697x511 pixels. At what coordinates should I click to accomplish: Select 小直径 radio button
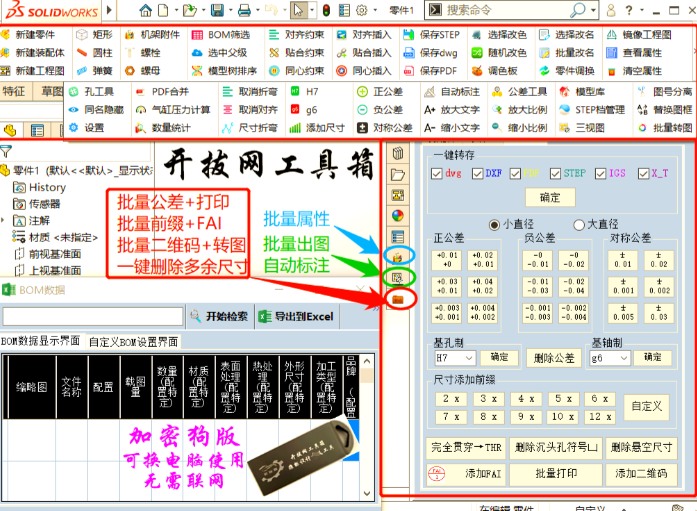point(494,225)
